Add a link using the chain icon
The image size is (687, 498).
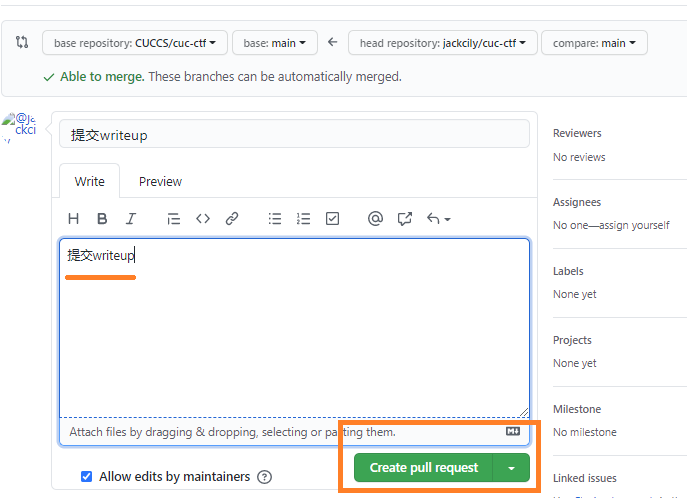click(x=232, y=219)
